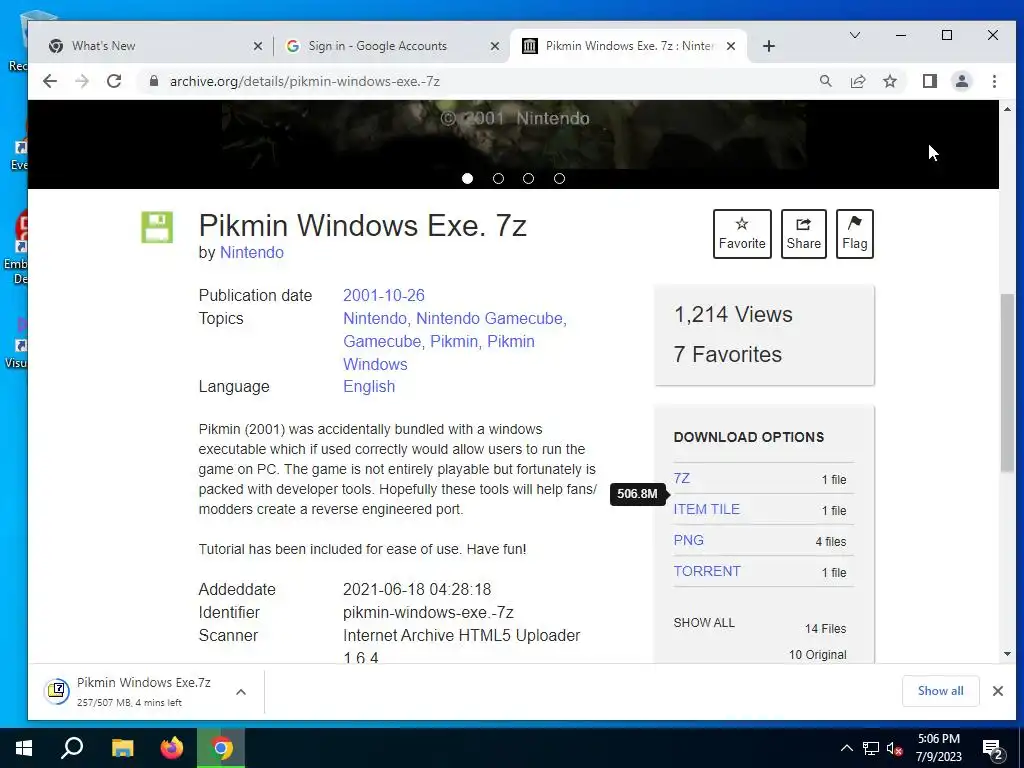
Task: Open the Chrome profile avatar
Action: (961, 81)
